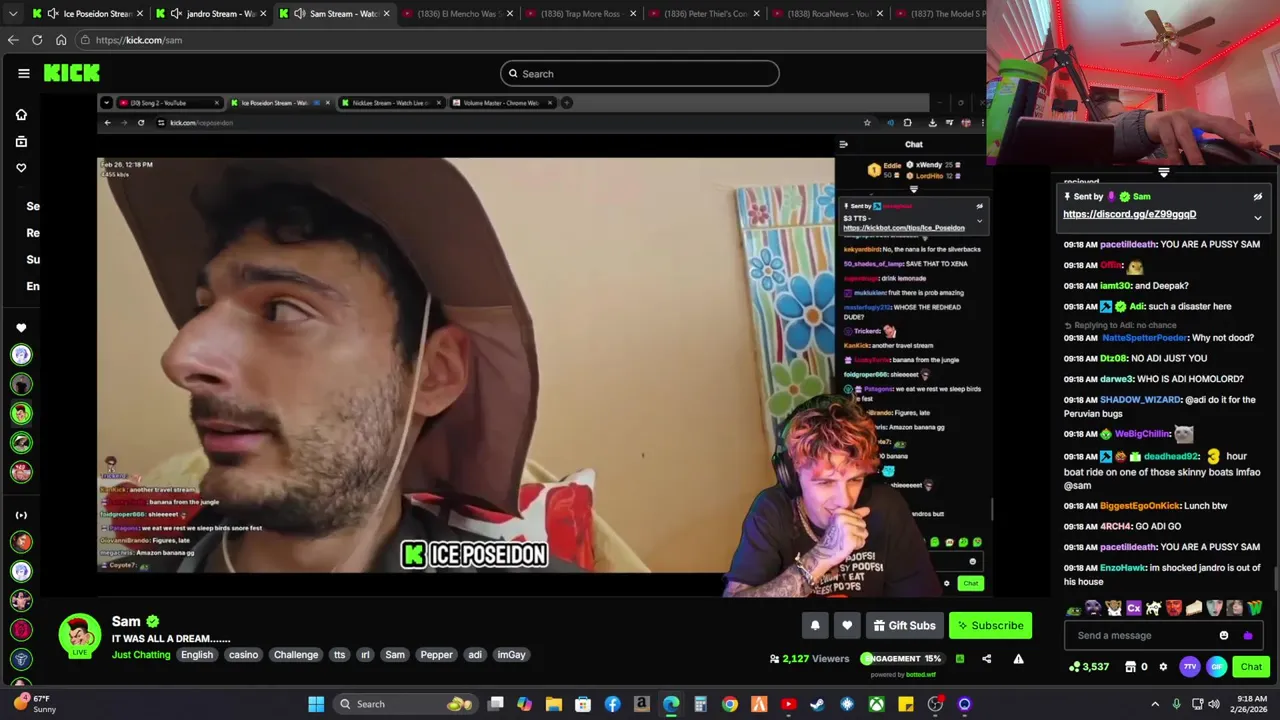
Task: Open chat settings gear
Action: 1162,666
